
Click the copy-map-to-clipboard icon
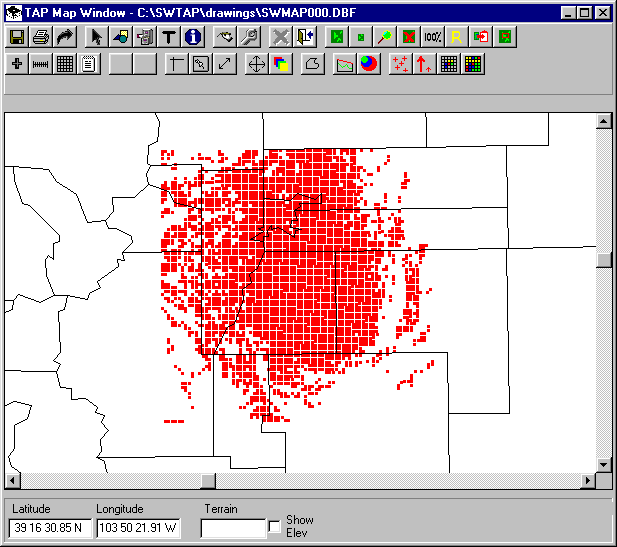coord(481,37)
